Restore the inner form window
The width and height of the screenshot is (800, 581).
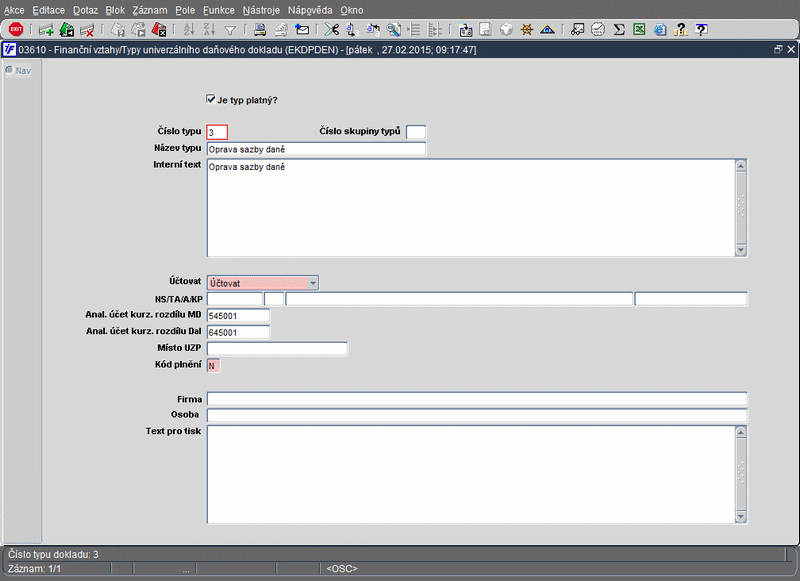[778, 49]
